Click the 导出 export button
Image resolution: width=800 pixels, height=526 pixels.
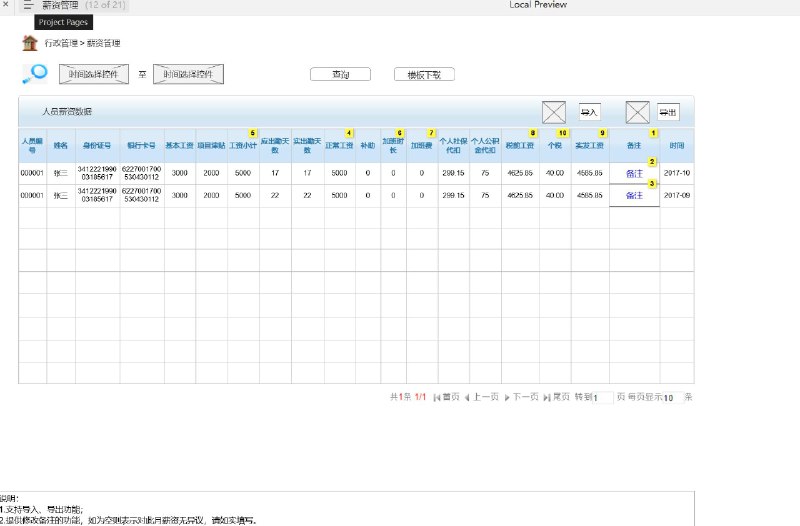click(x=668, y=112)
